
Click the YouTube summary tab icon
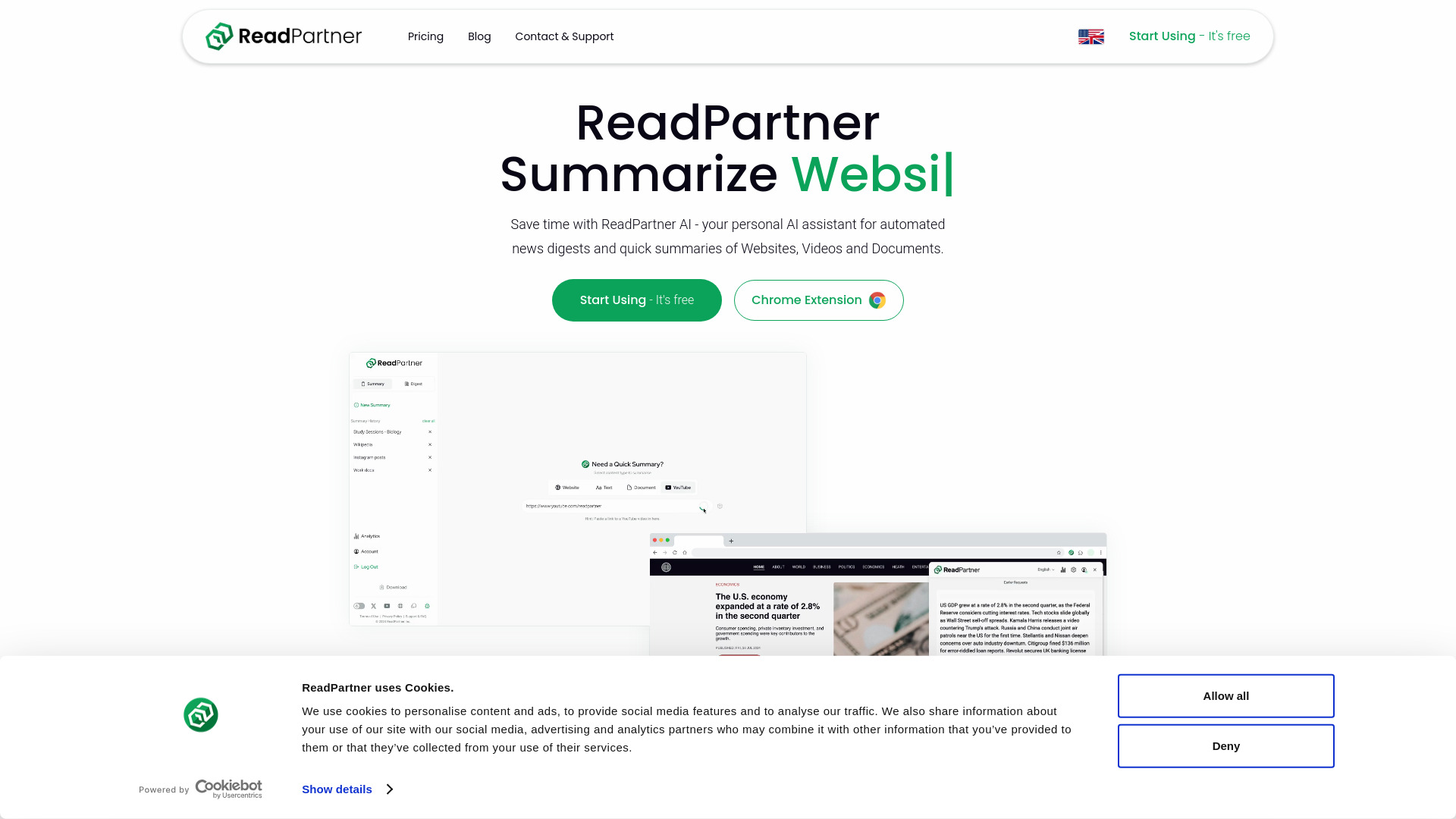click(x=667, y=487)
